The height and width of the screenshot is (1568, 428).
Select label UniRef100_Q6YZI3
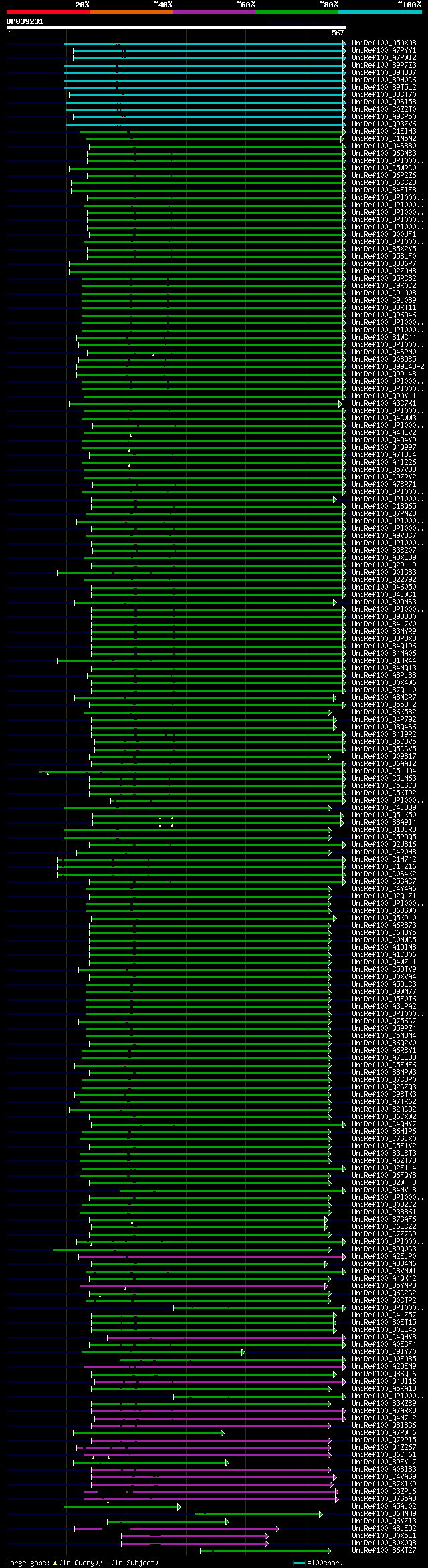[384, 1521]
